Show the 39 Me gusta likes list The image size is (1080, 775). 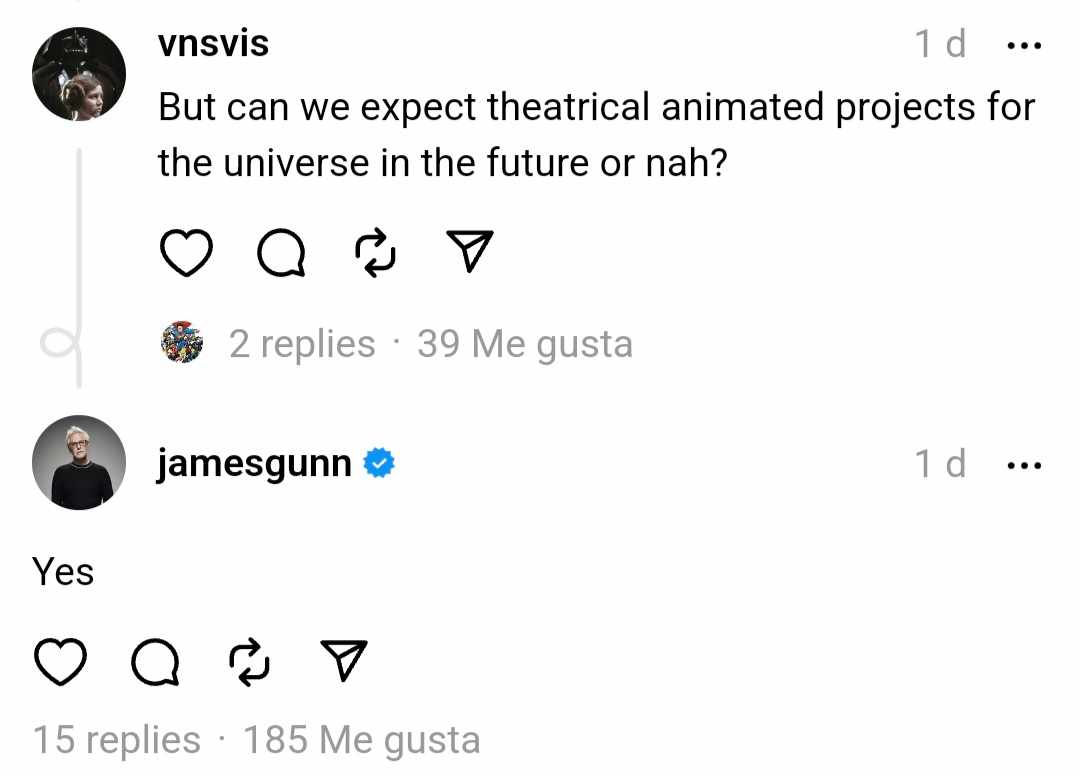(x=525, y=343)
